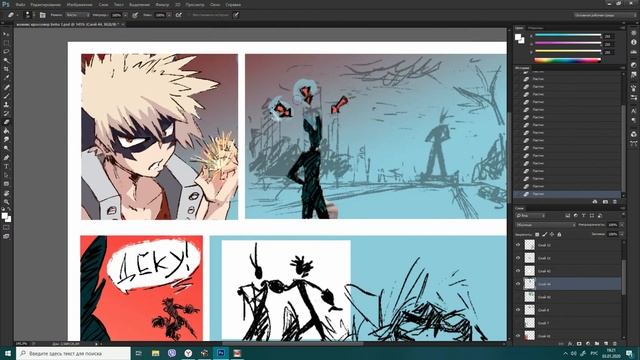Toggle Erase to History checkbox
This screenshot has width=640, height=360.
pos(190,15)
